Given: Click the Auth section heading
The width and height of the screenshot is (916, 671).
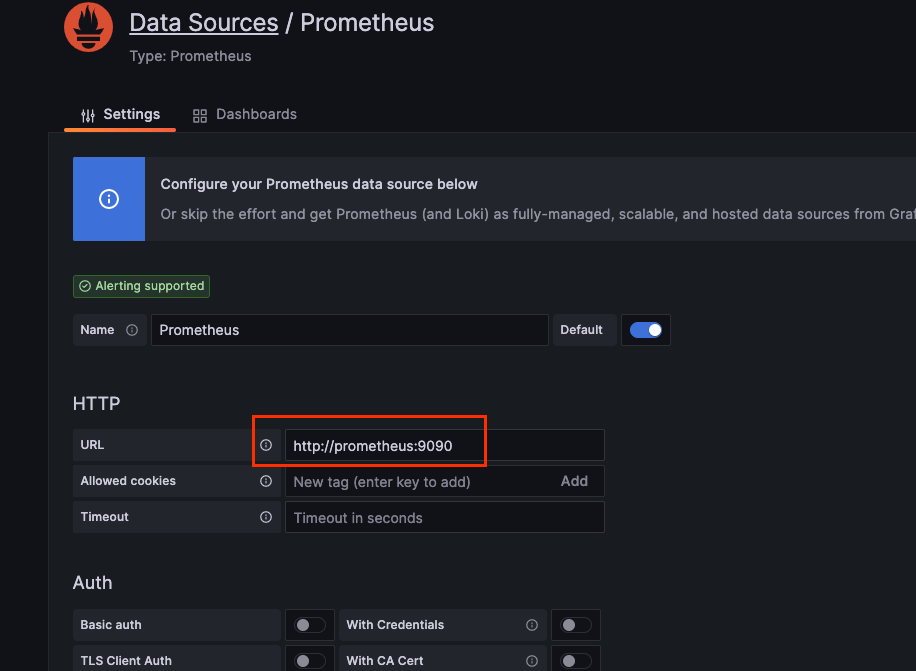Looking at the screenshot, I should [92, 583].
